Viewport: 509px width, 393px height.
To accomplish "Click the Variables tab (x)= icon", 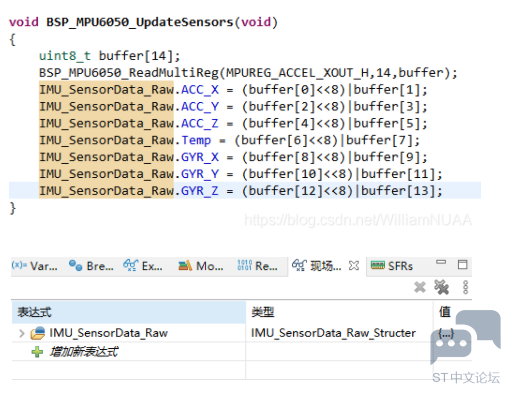I will click(19, 265).
